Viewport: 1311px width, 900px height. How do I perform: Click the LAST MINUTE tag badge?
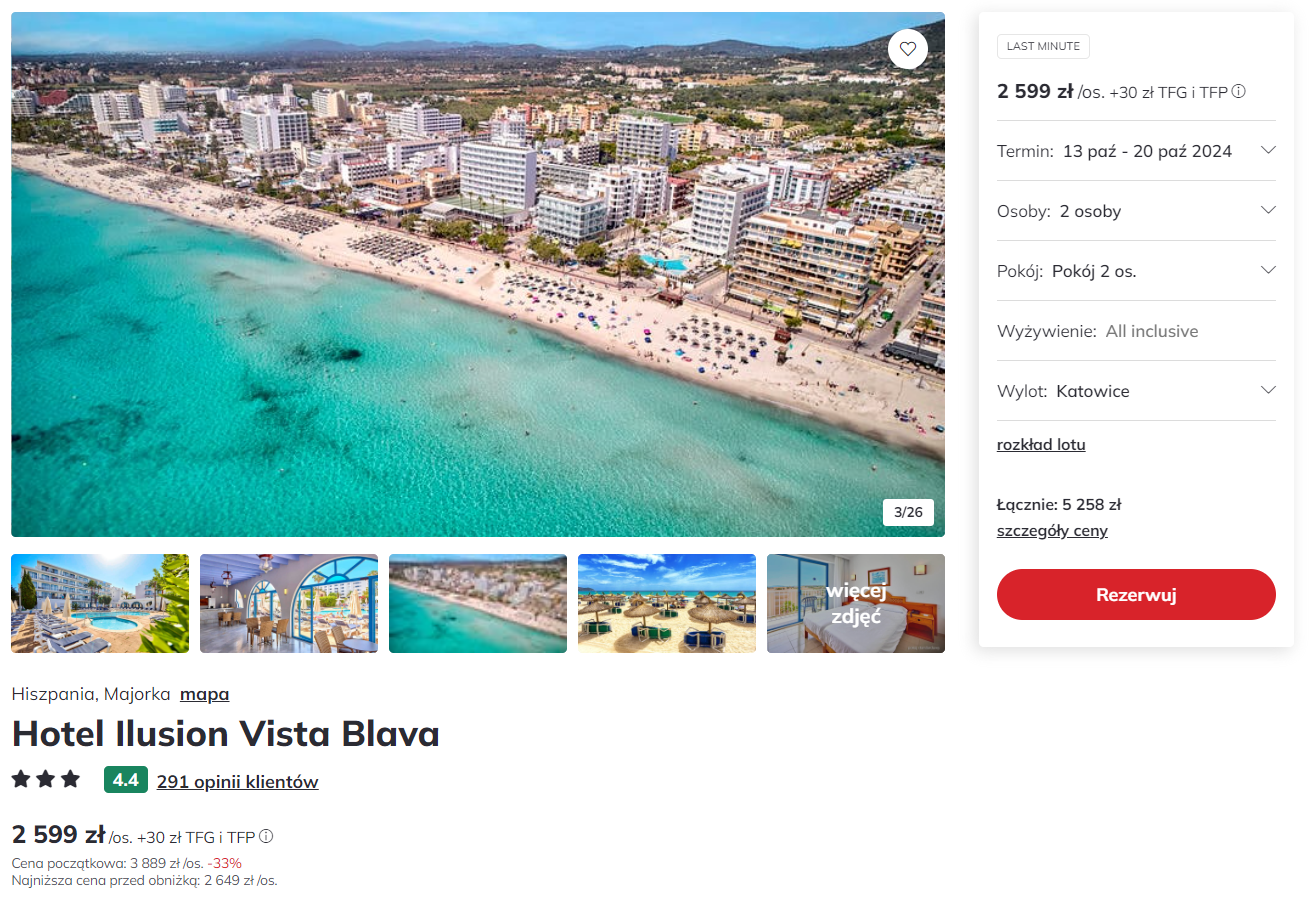click(1043, 47)
